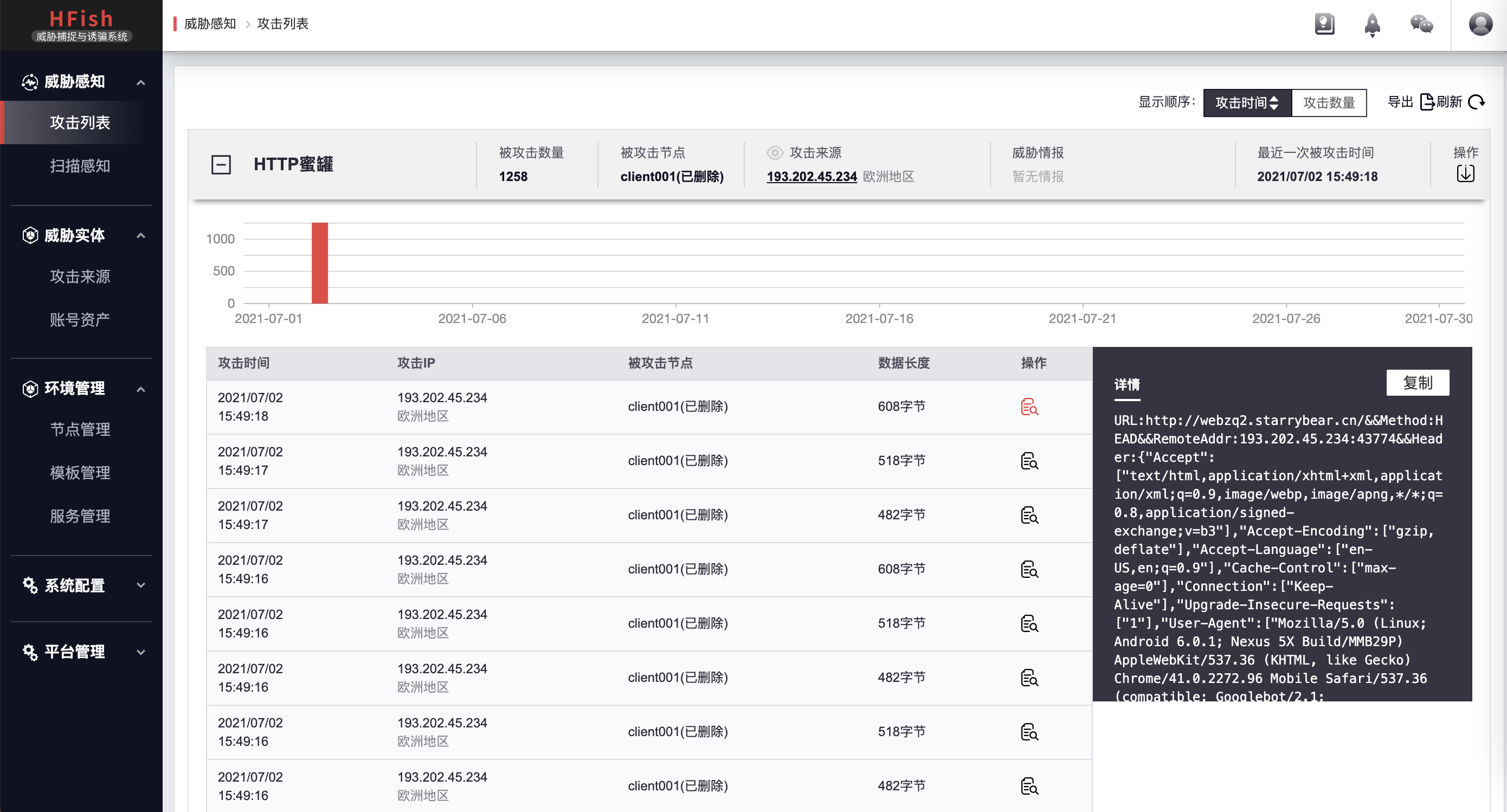The height and width of the screenshot is (812, 1507).
Task: Open the user avatar profile
Action: [1480, 24]
